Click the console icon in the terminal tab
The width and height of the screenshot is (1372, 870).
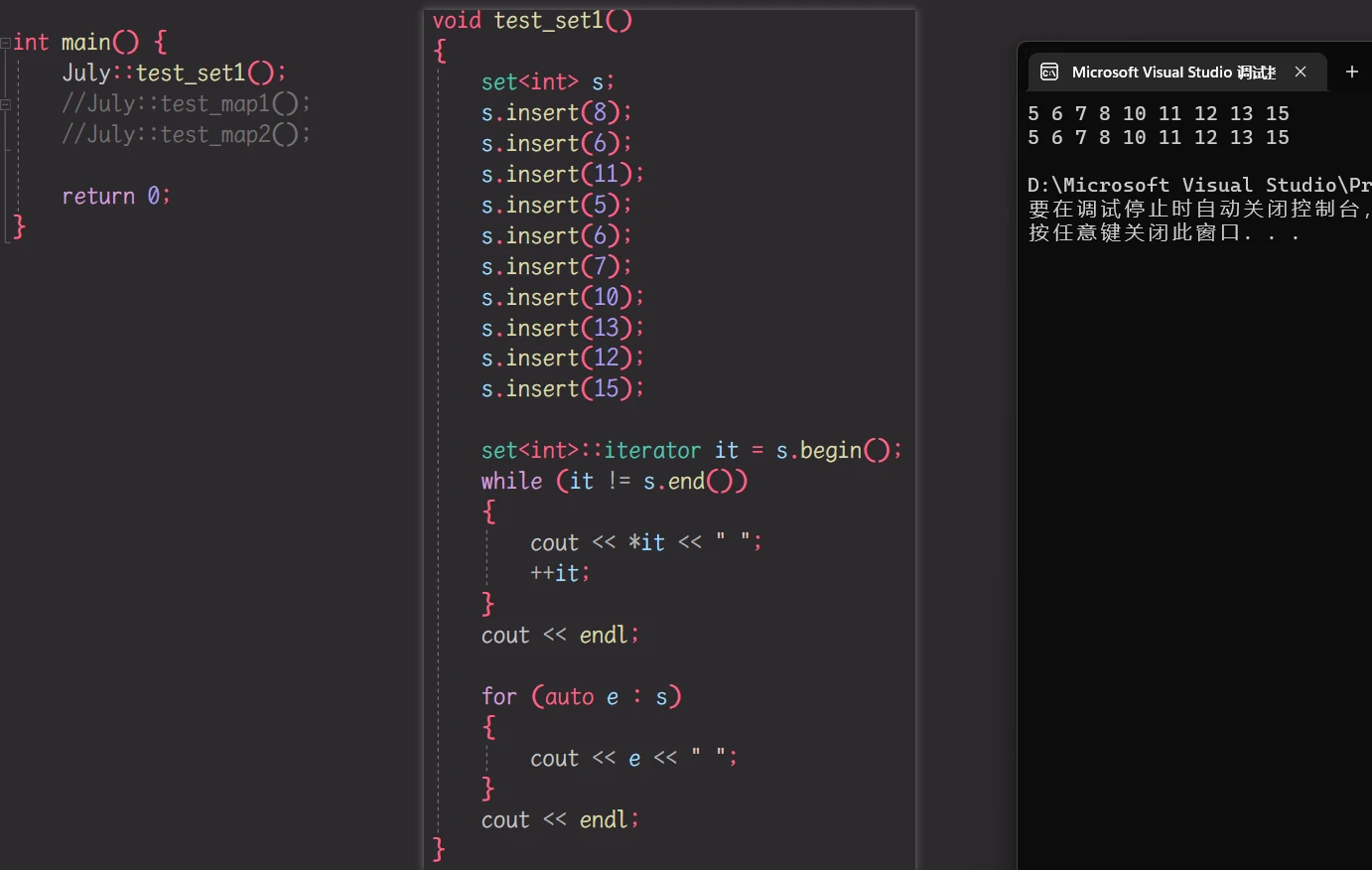click(x=1049, y=72)
